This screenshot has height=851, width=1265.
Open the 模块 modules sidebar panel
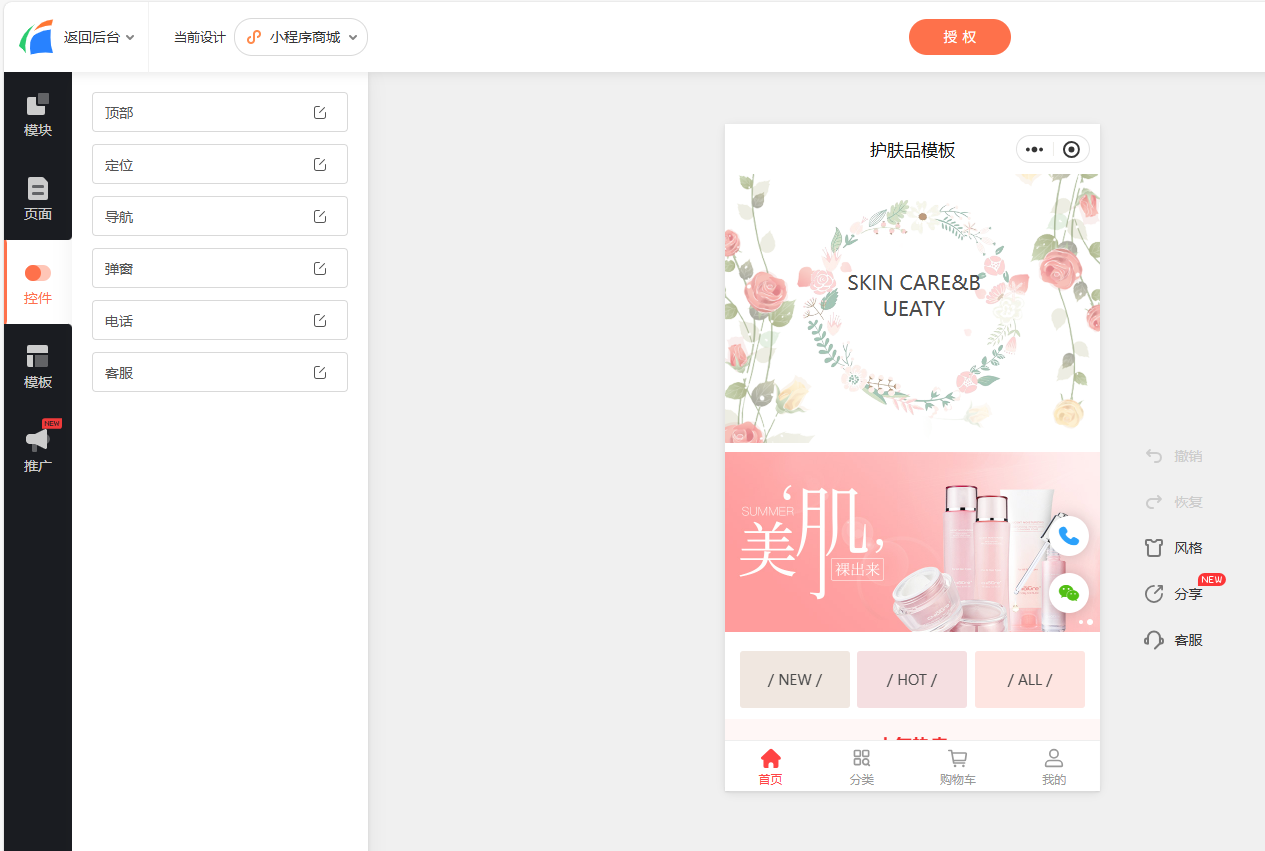tap(38, 114)
